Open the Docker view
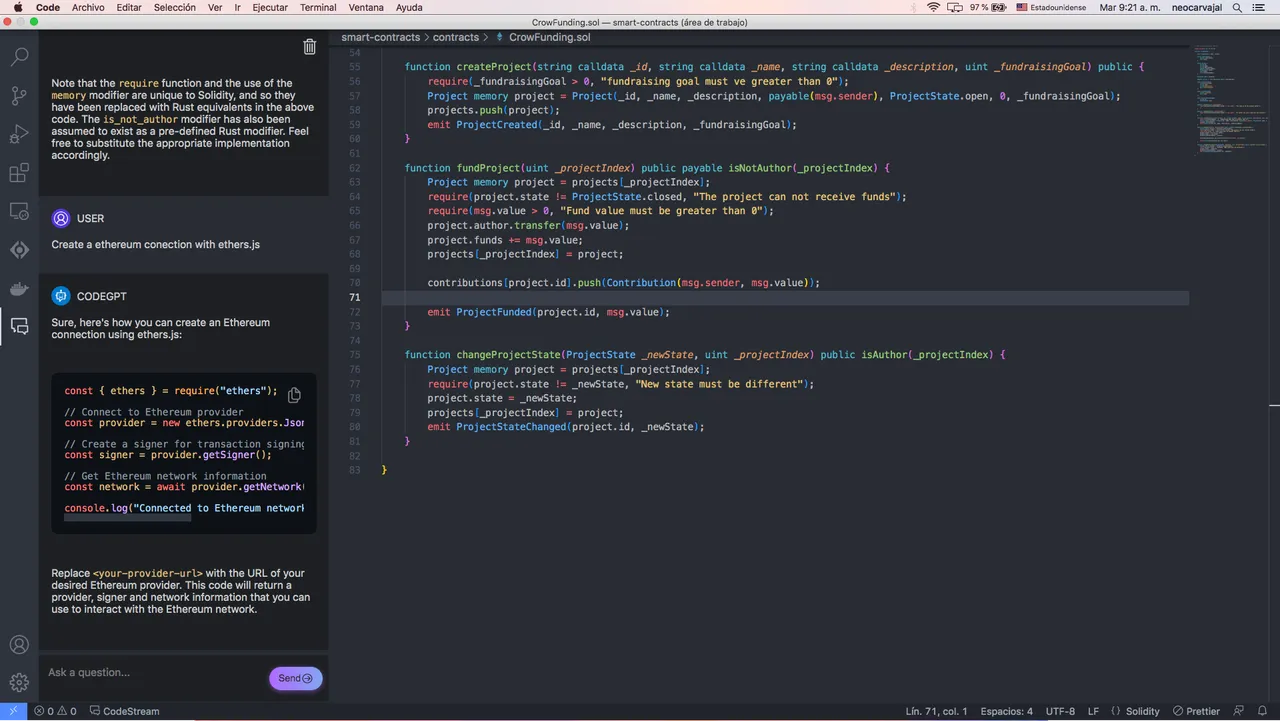The image size is (1280, 721). coord(19,288)
